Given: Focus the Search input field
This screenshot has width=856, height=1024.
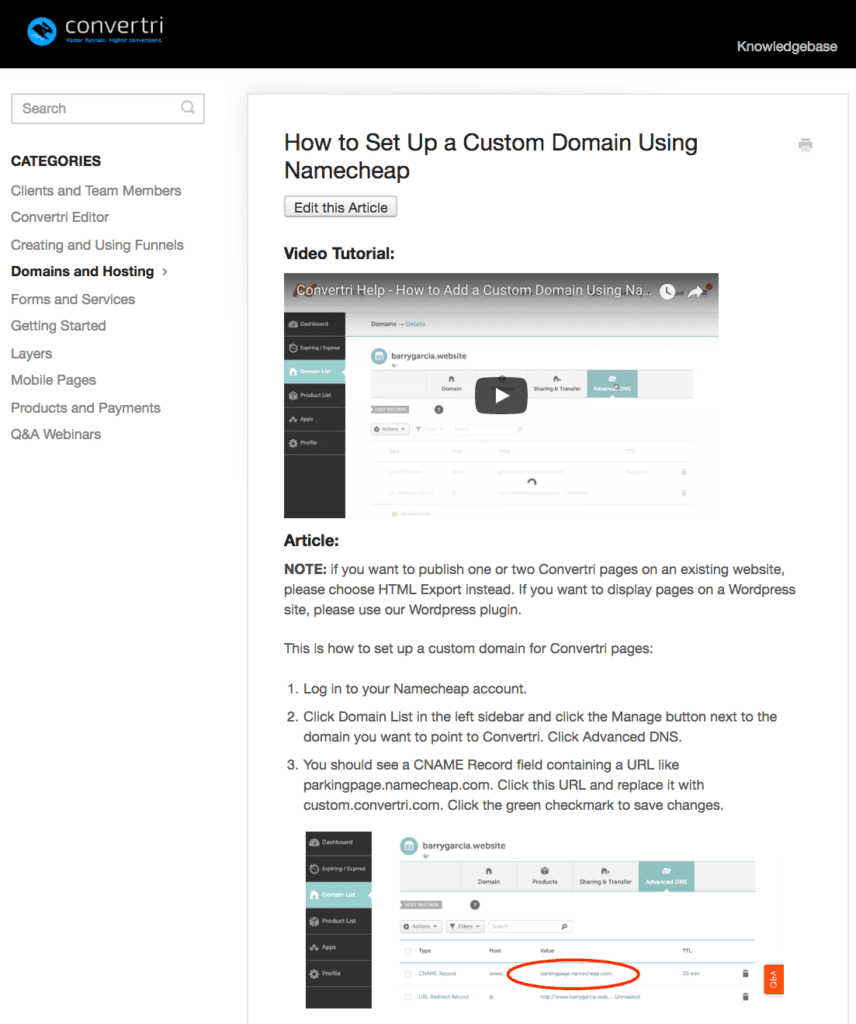Looking at the screenshot, I should [x=108, y=108].
